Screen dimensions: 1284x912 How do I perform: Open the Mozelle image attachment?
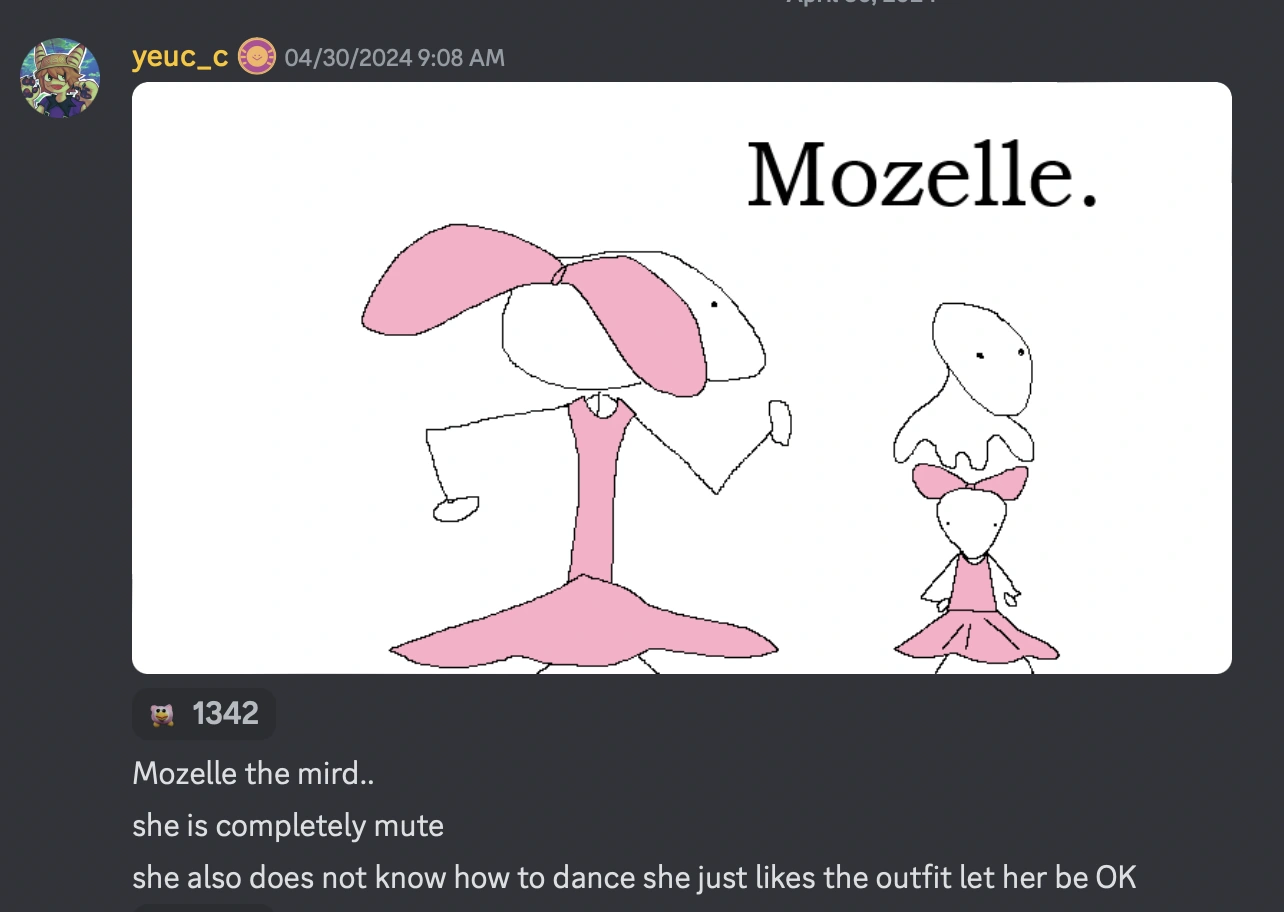(x=682, y=378)
